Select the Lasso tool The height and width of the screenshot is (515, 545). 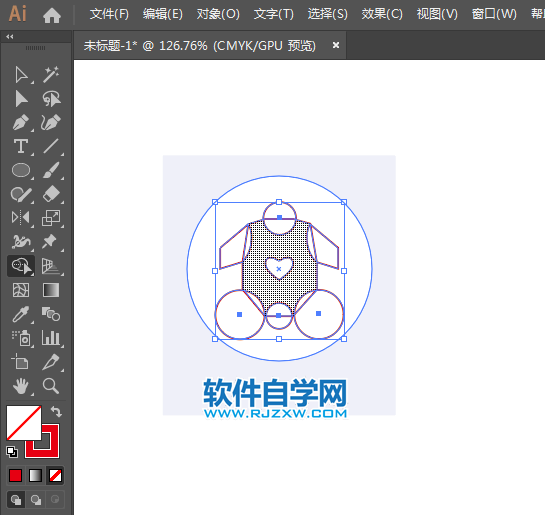click(x=51, y=99)
